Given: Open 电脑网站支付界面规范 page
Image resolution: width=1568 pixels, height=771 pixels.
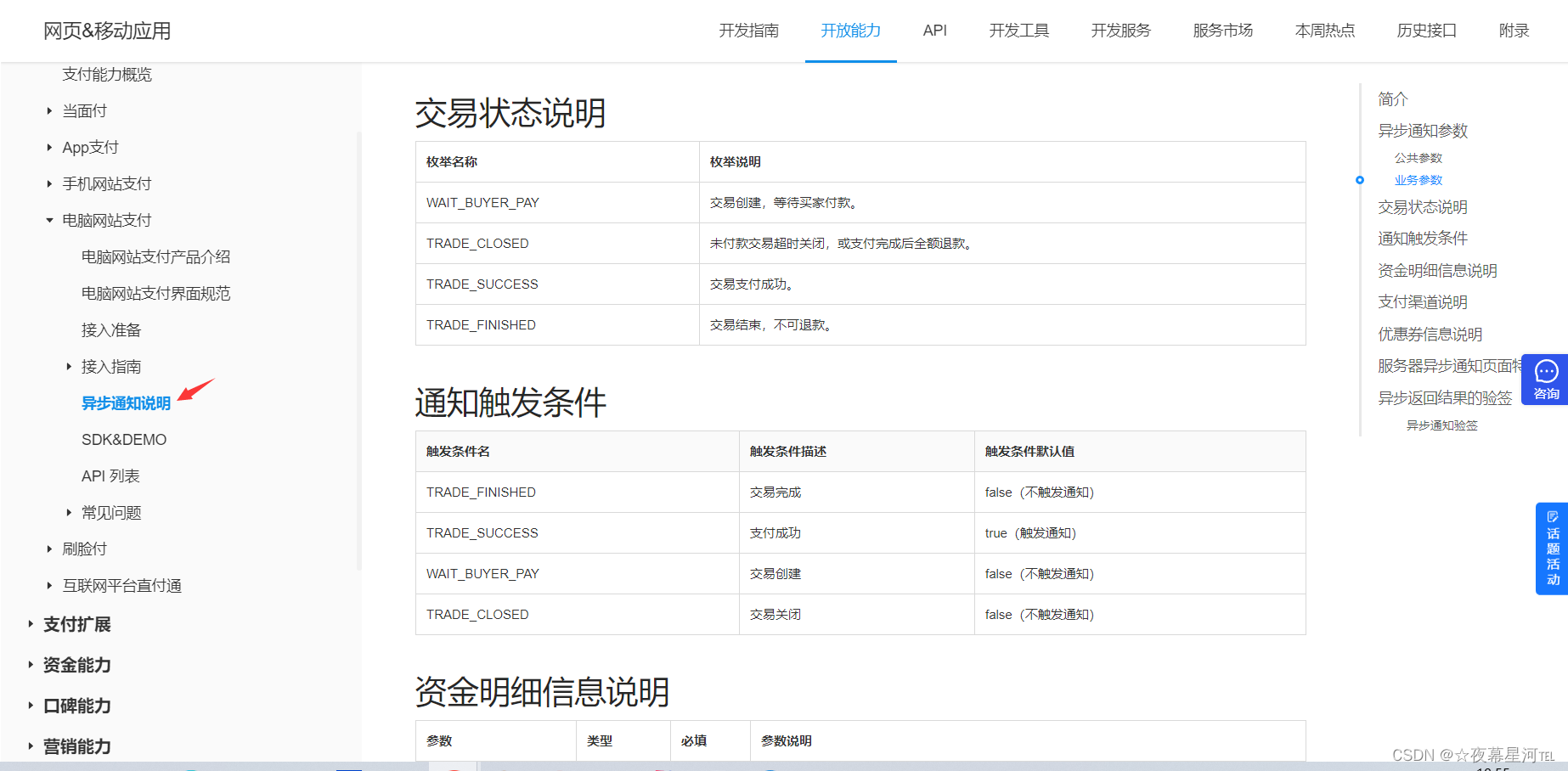Looking at the screenshot, I should point(155,294).
